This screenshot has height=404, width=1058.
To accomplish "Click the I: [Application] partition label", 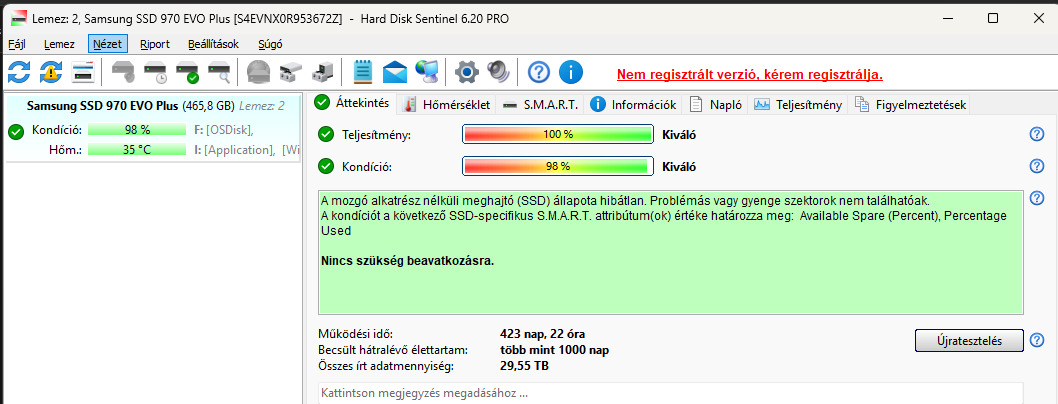I will click(x=233, y=150).
